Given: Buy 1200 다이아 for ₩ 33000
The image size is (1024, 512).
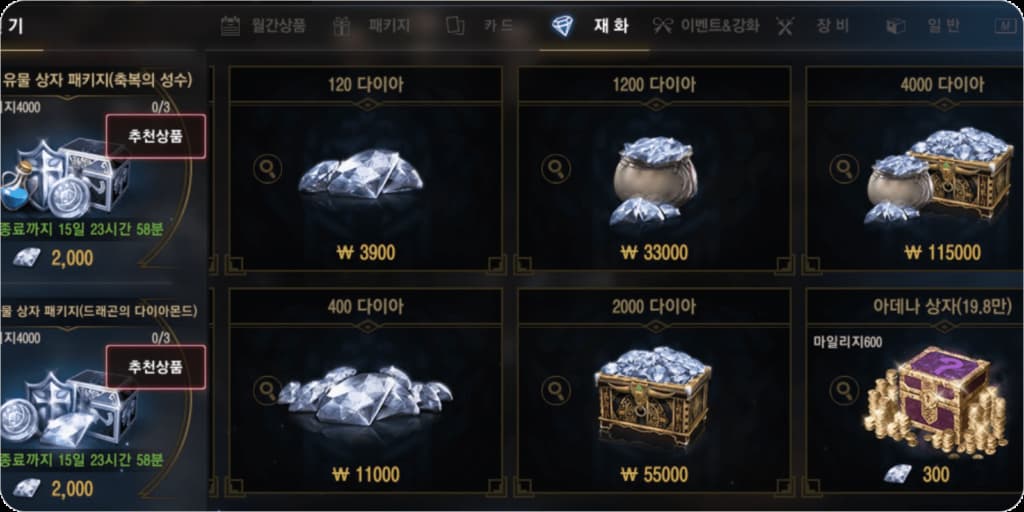Looking at the screenshot, I should (x=654, y=253).
